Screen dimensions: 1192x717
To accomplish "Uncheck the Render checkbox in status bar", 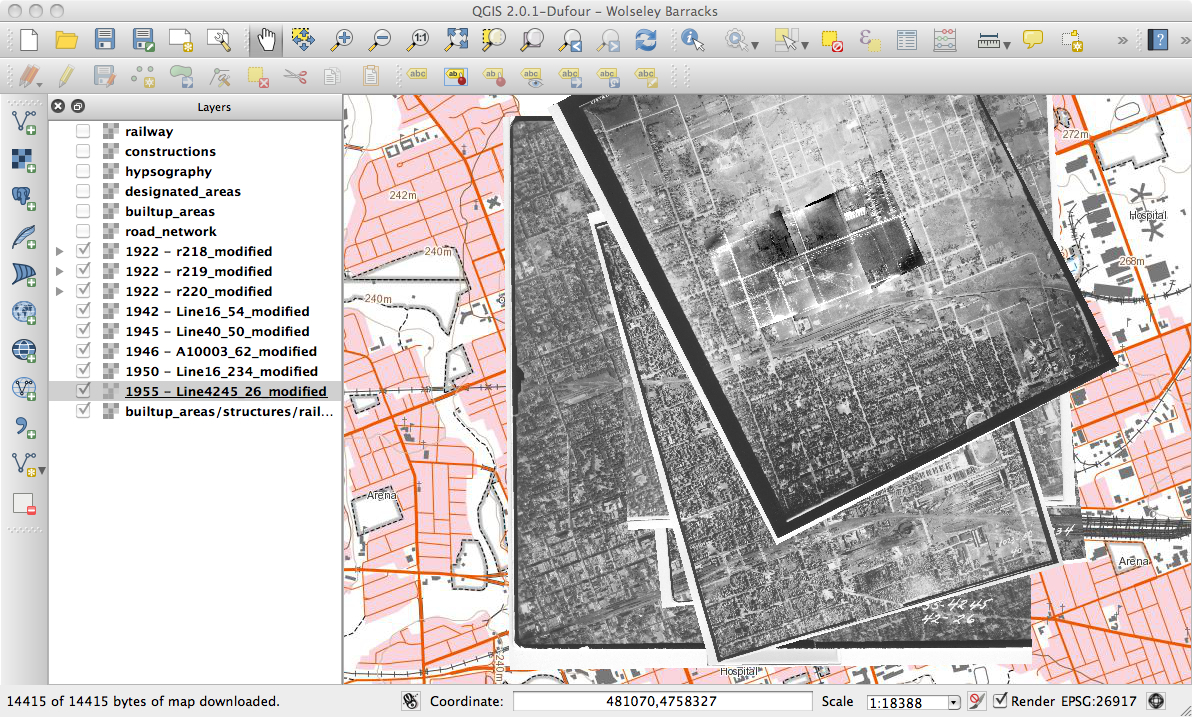I will (1000, 701).
